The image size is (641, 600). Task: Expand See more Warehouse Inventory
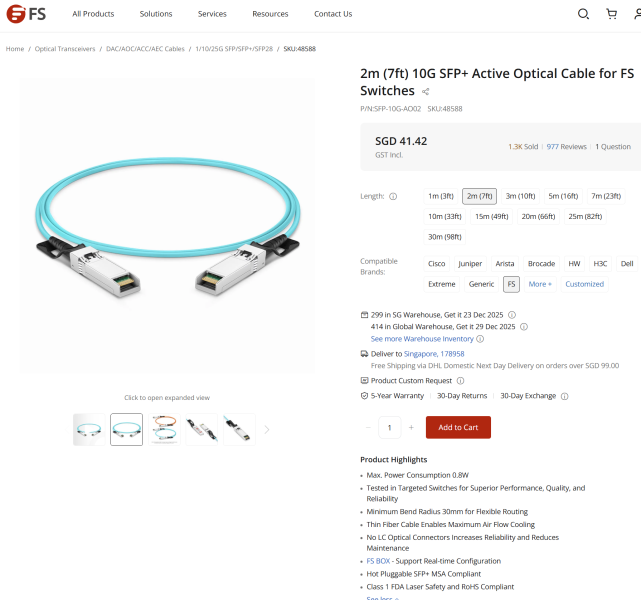(422, 339)
